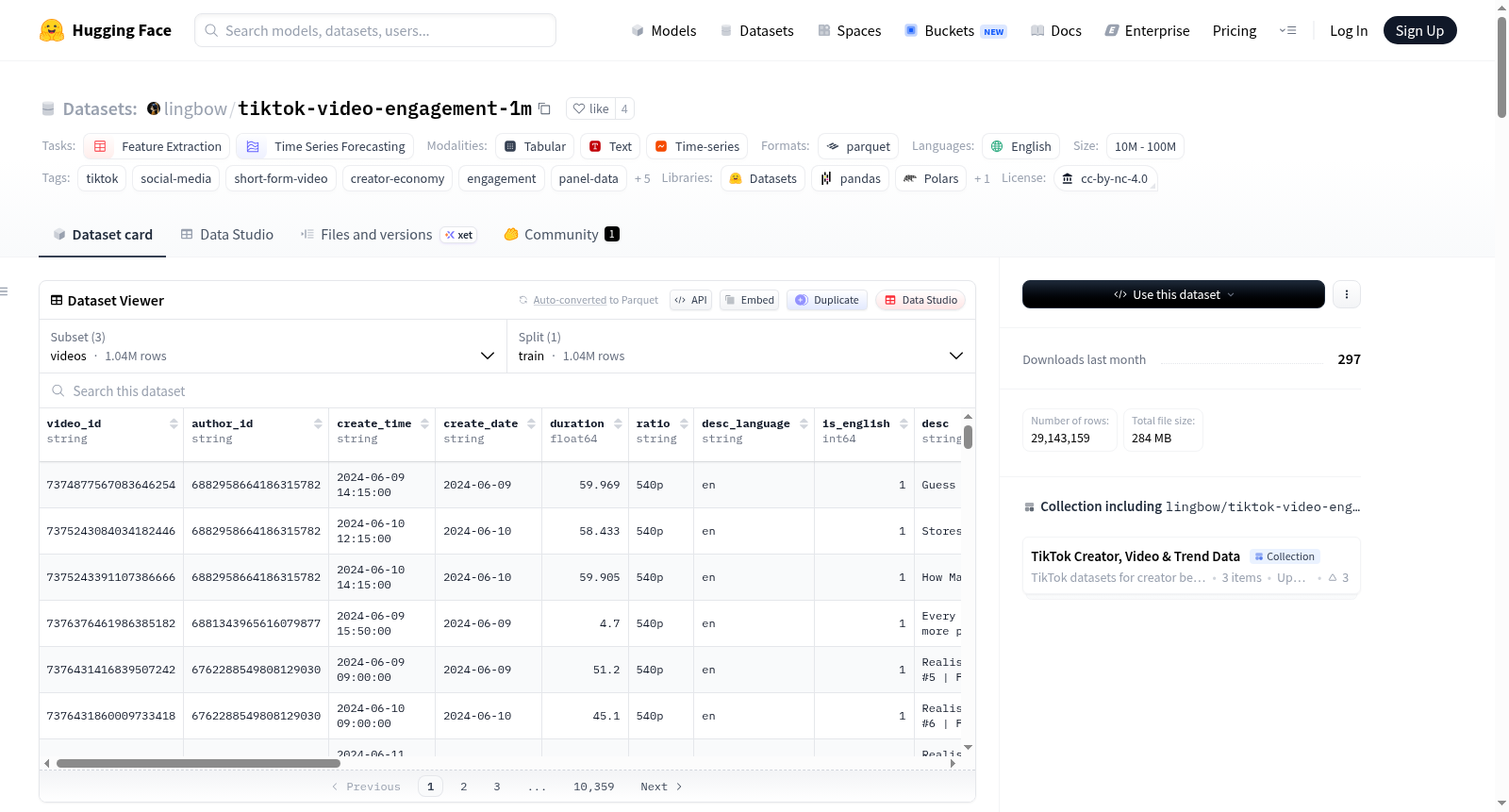
Task: Click the Polars library tag
Action: (x=931, y=178)
